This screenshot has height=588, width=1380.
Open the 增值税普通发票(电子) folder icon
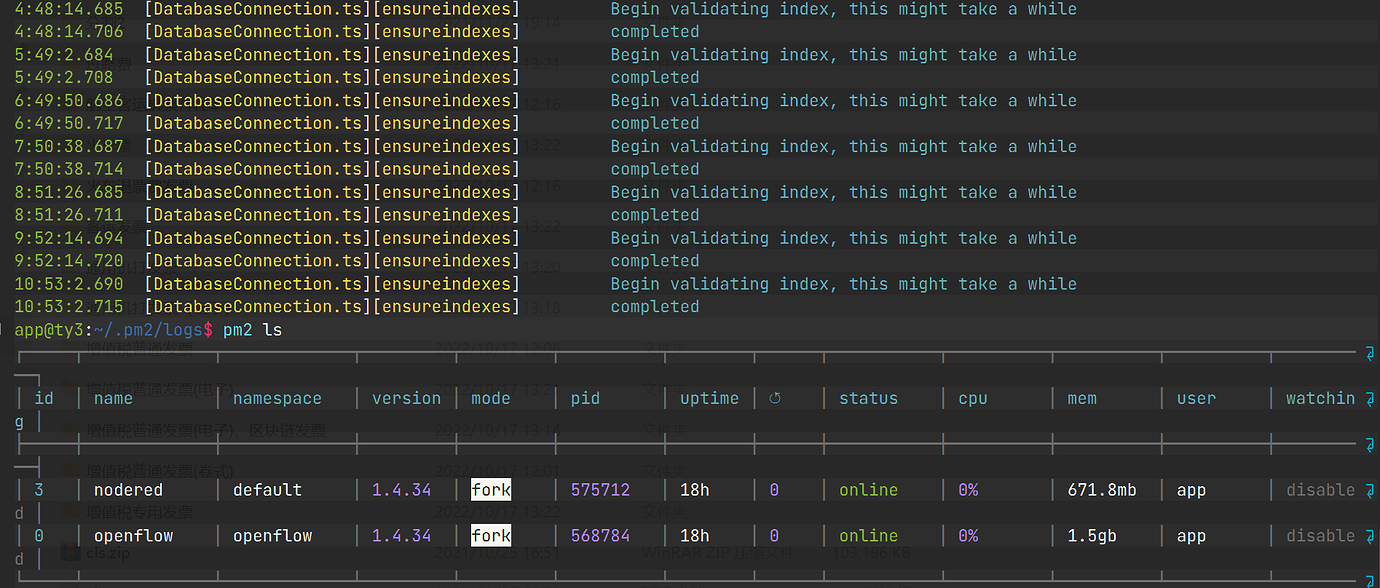click(x=66, y=386)
